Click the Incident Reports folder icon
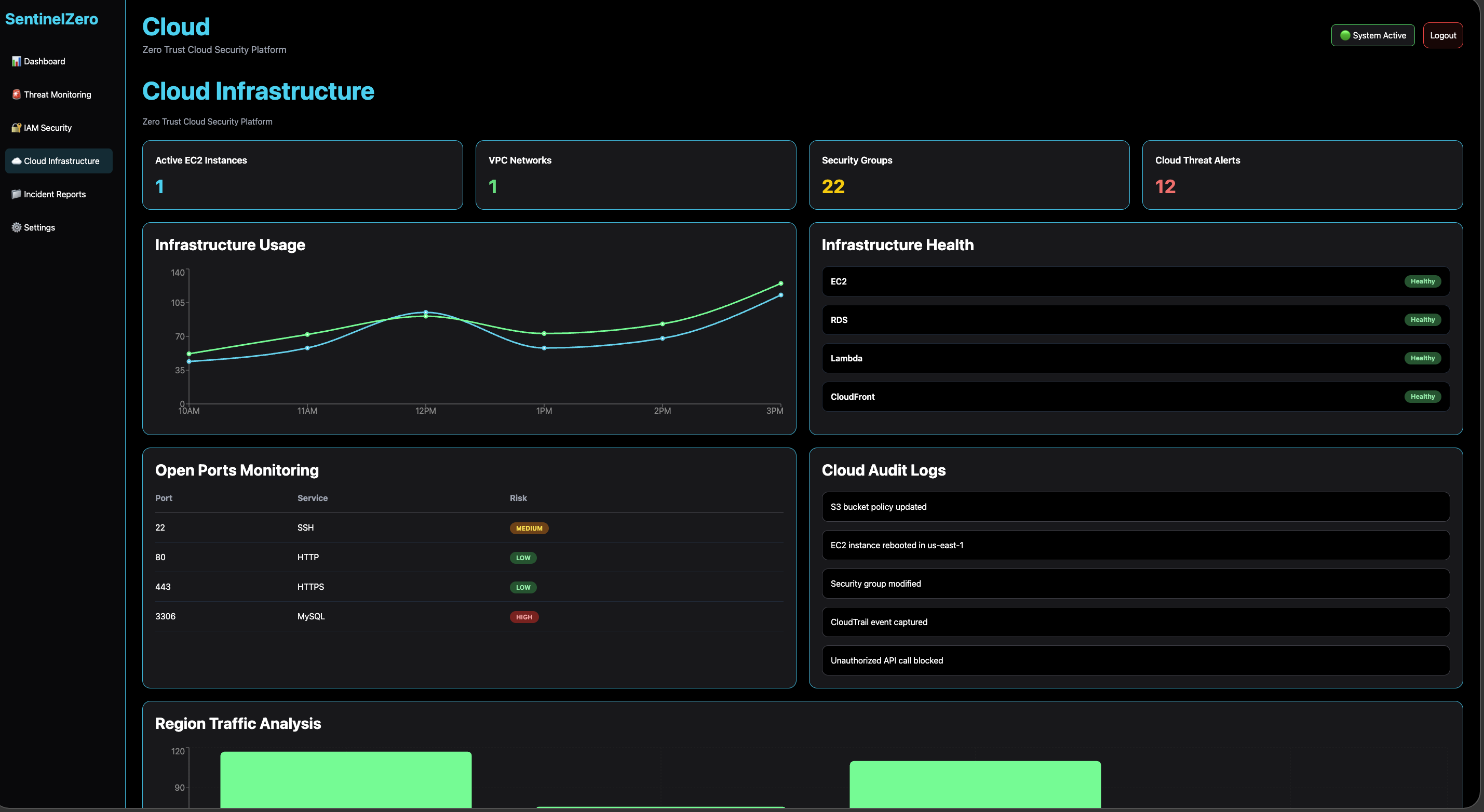Viewport: 1484px width, 812px height. click(x=16, y=194)
